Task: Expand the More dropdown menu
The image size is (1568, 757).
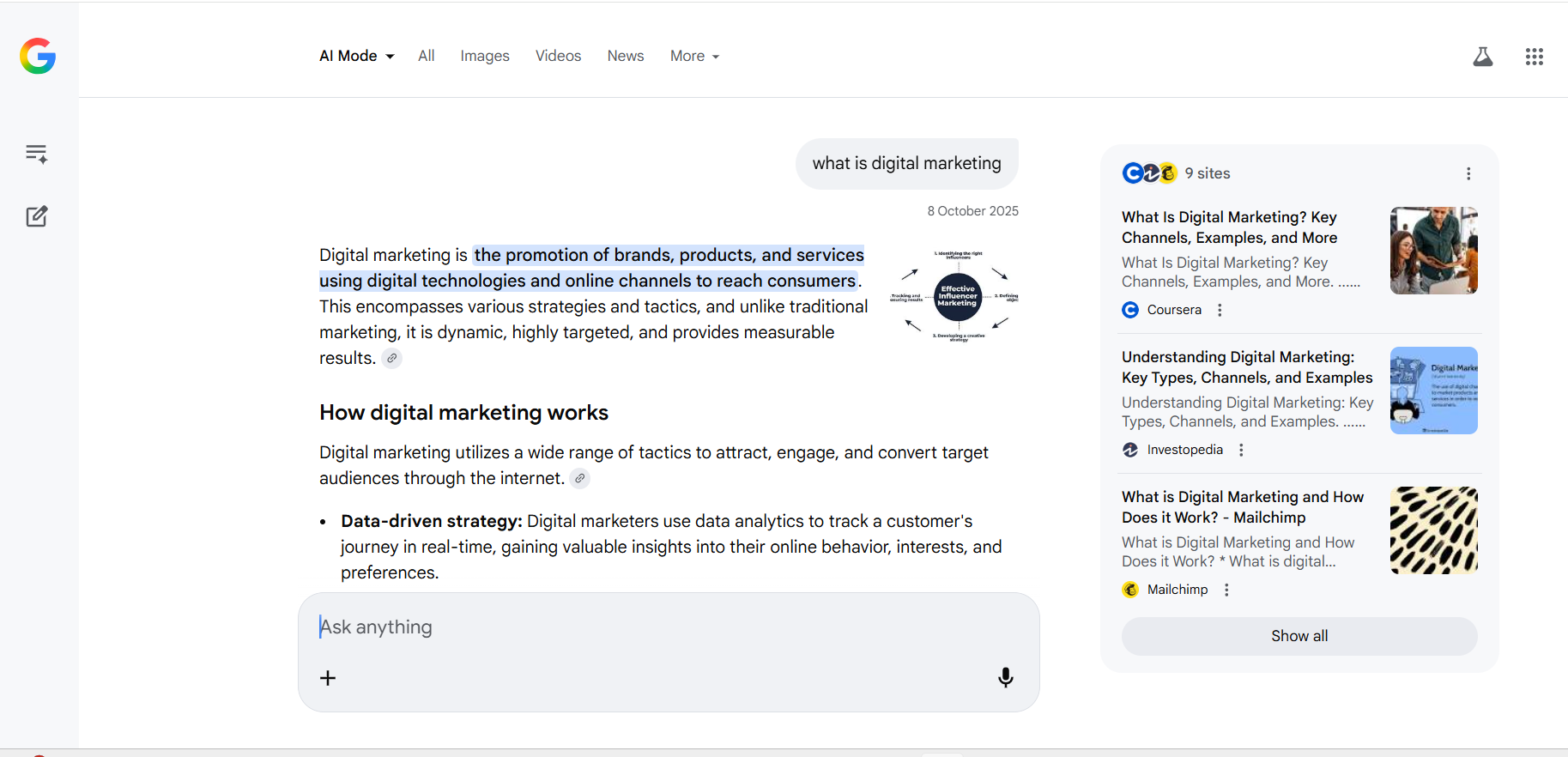Action: point(694,56)
